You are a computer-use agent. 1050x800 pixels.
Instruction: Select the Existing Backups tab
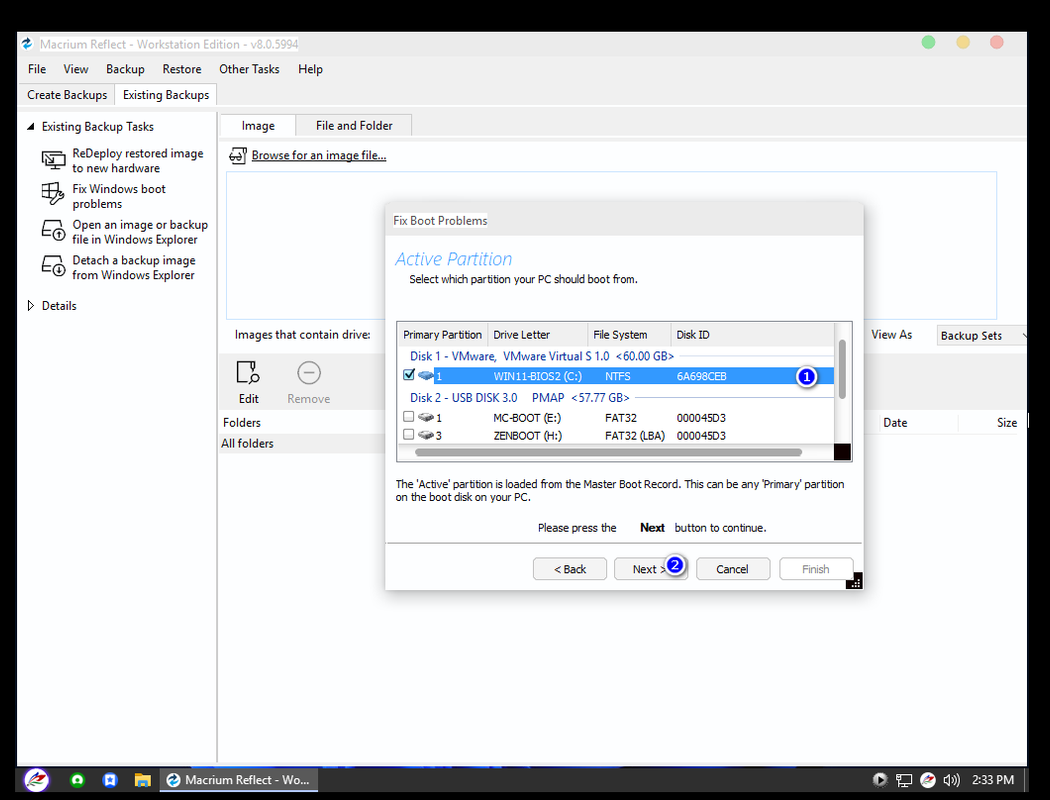(165, 95)
